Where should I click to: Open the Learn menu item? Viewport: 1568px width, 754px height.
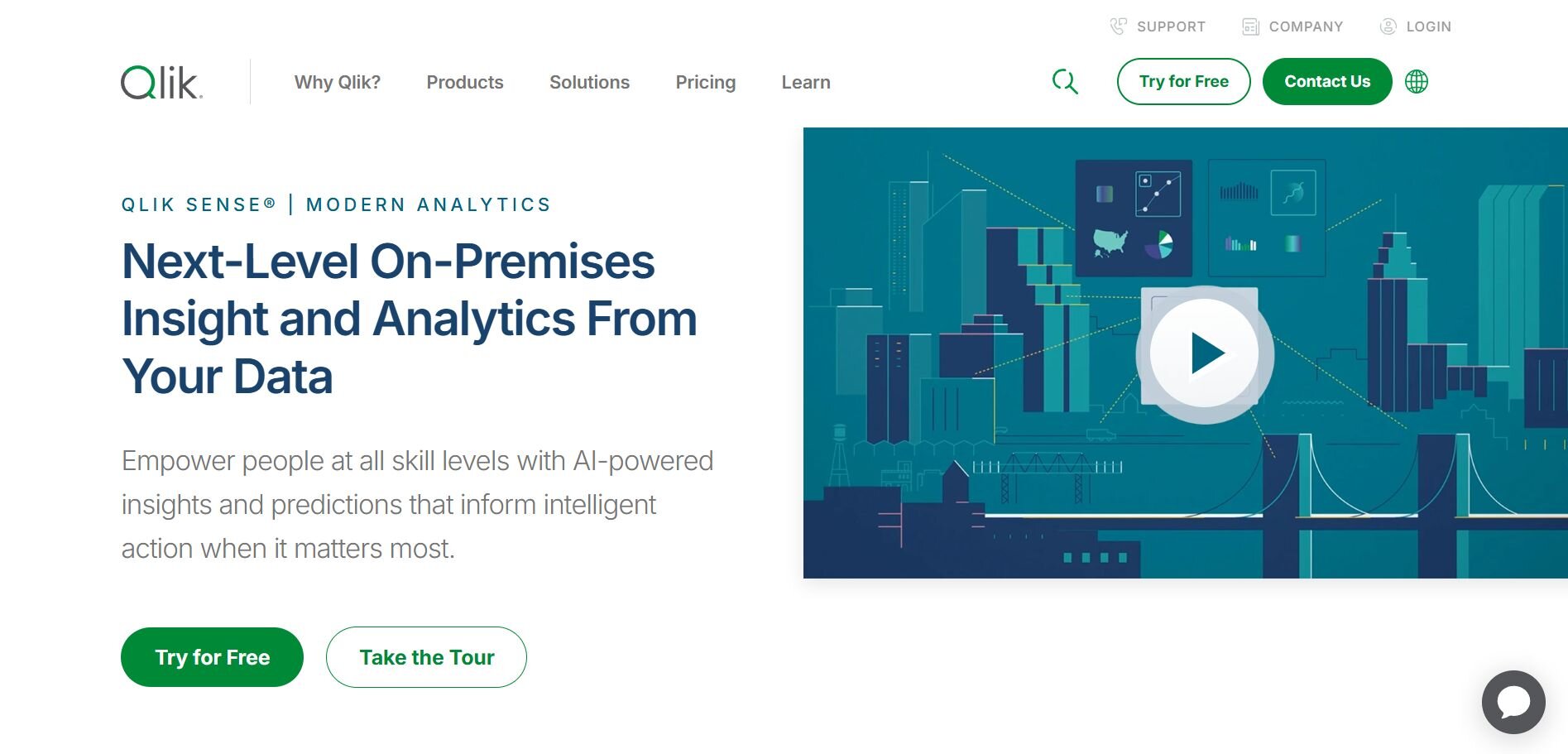pos(806,82)
